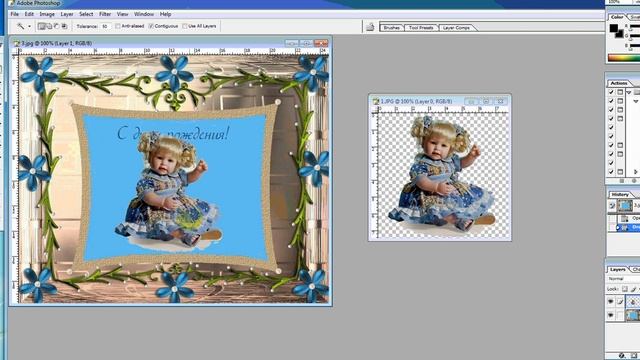Screen dimensions: 640x360
Task: Open the File Browser icon in options bar
Action: [370, 27]
